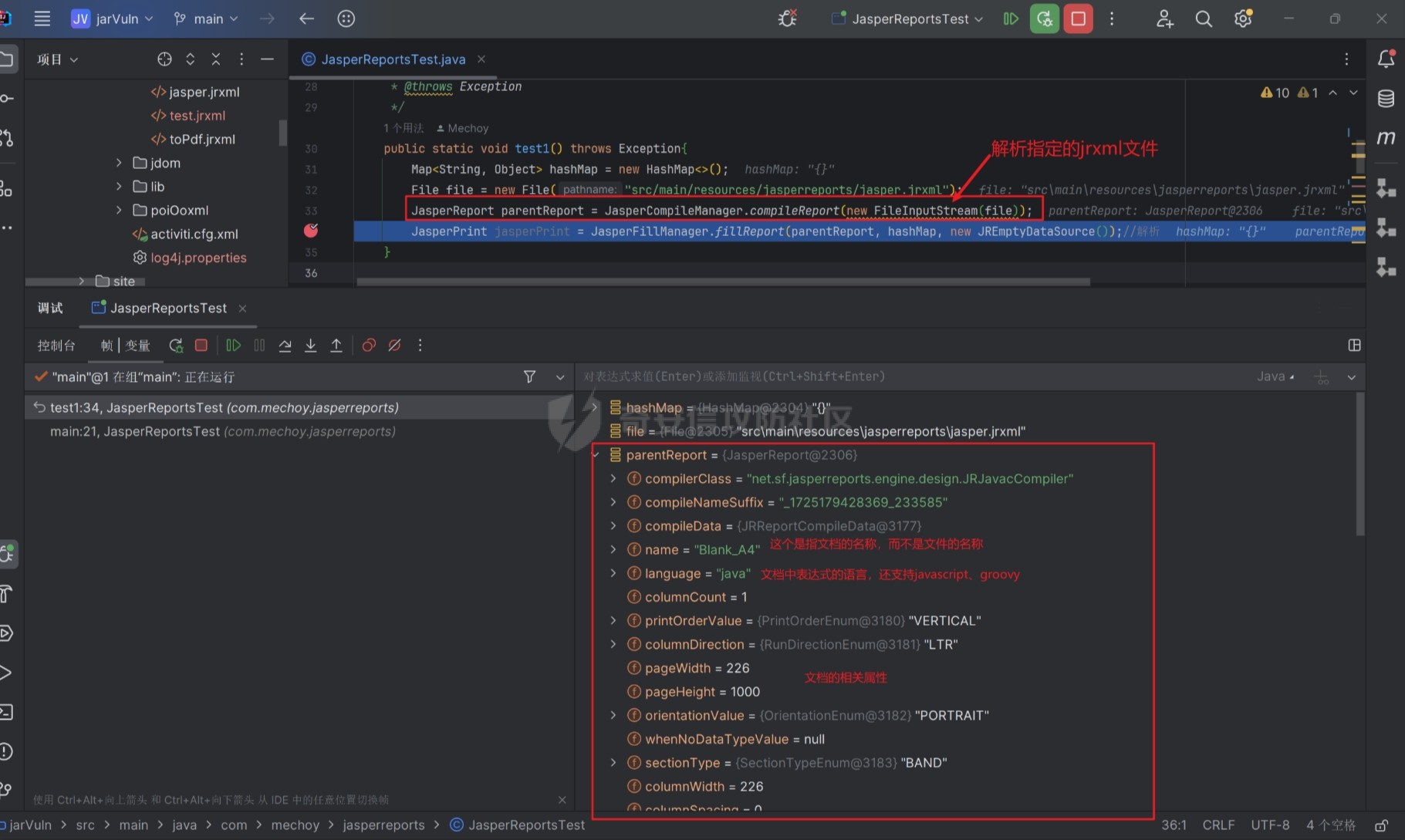Expand the jdom folder
This screenshot has width=1405, height=840.
point(119,163)
